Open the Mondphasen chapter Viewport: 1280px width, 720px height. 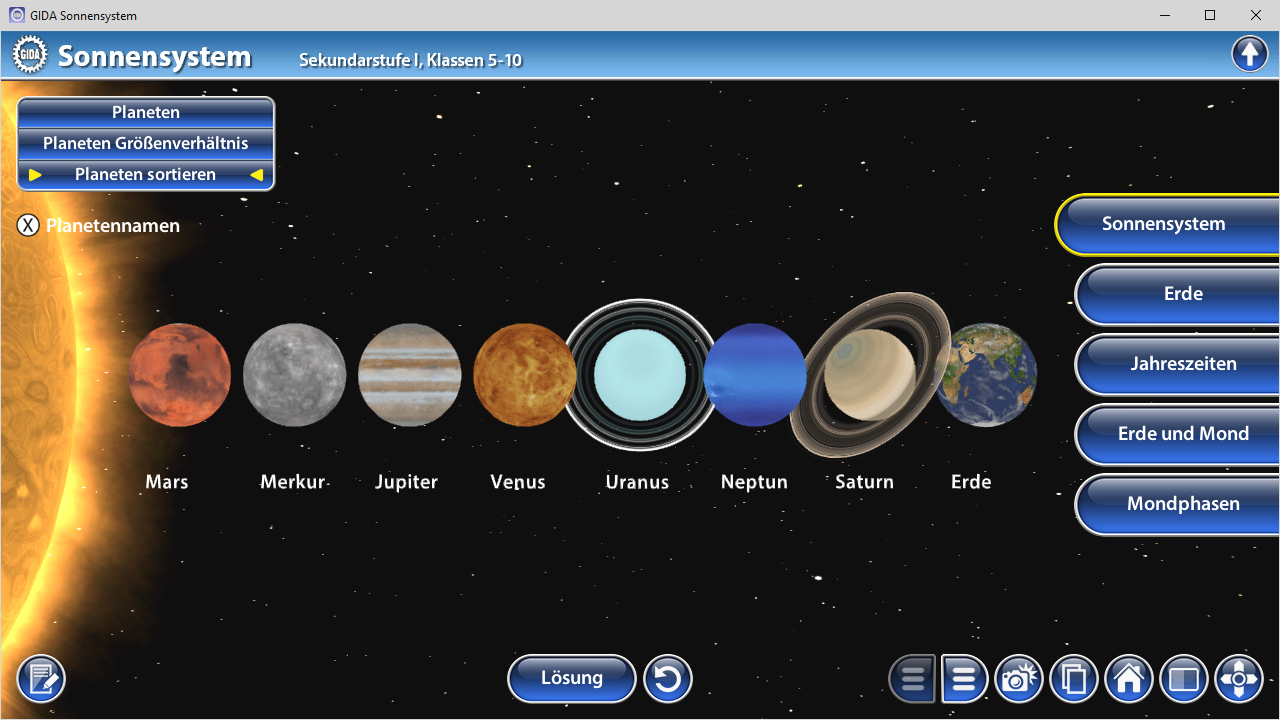pos(1182,504)
